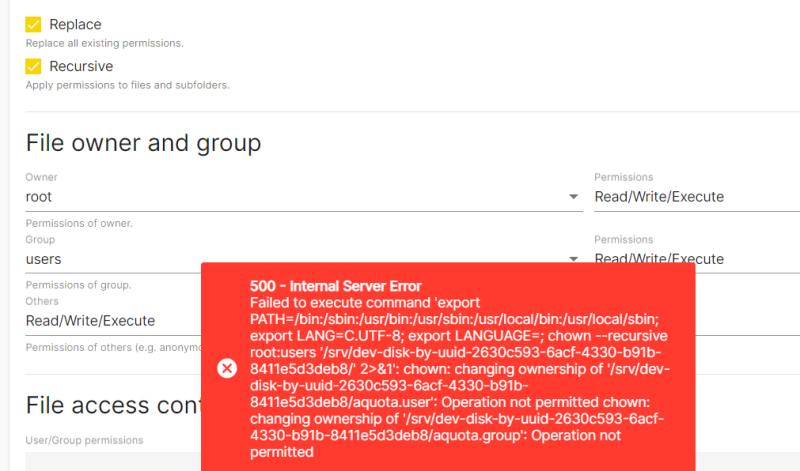Click the User/Group permissions label

tap(84, 440)
